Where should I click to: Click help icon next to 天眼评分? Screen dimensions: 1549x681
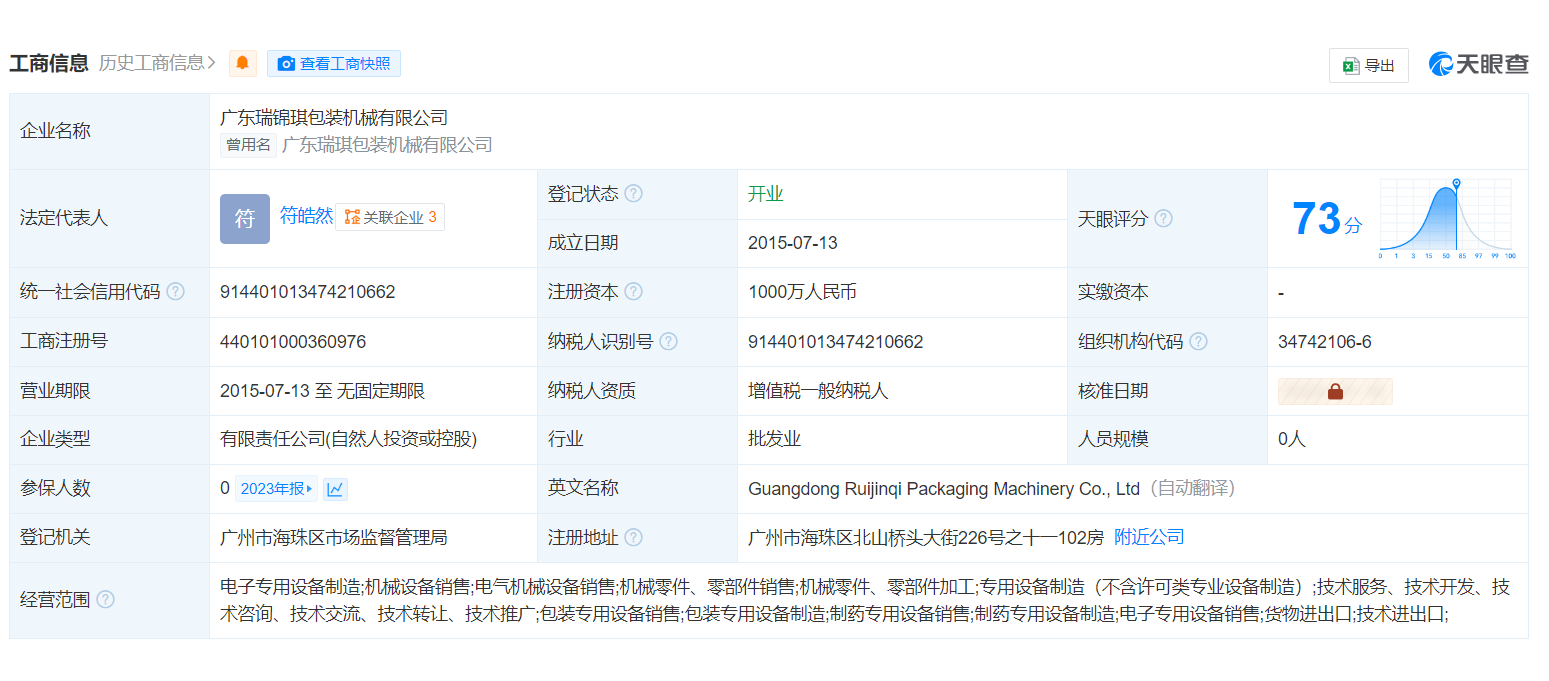pos(1163,219)
